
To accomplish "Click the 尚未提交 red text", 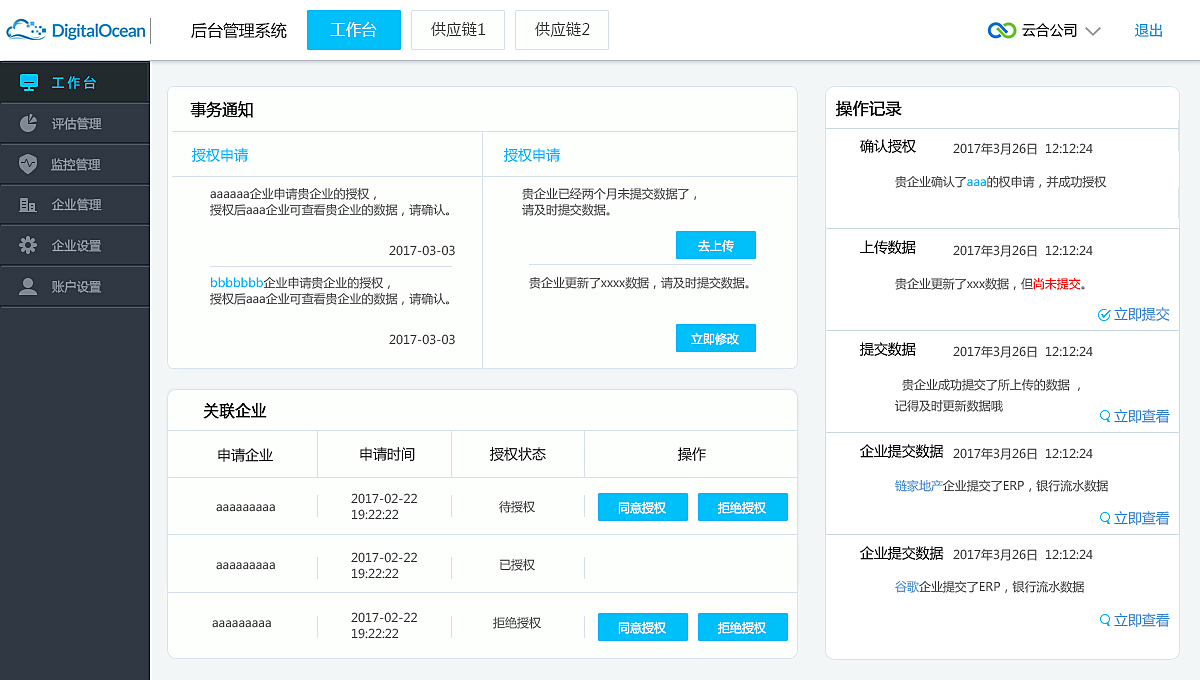I will point(1057,284).
